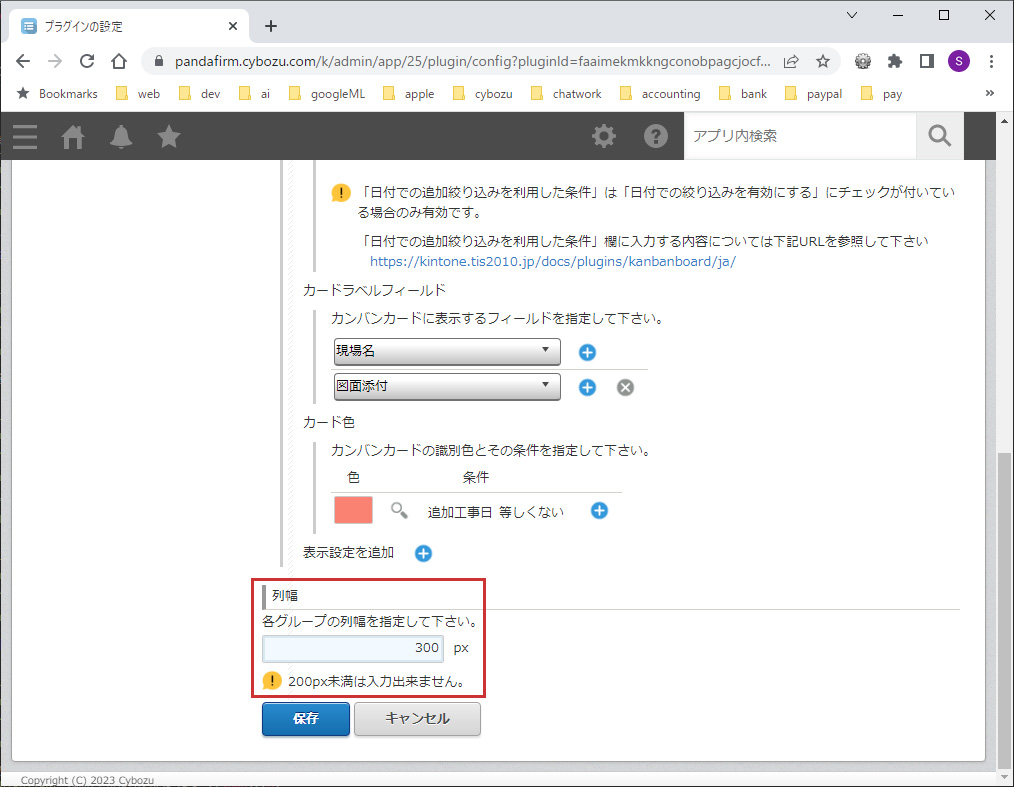Viewport: 1014px width, 787px height.
Task: Add a new card color condition plus icon
Action: pyautogui.click(x=598, y=510)
